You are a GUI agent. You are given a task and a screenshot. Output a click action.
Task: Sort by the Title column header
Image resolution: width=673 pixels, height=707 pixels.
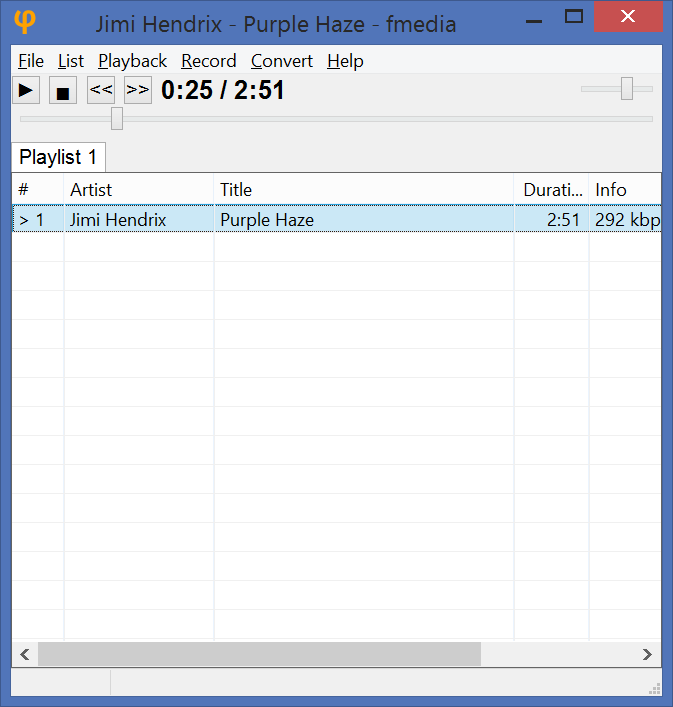(364, 190)
